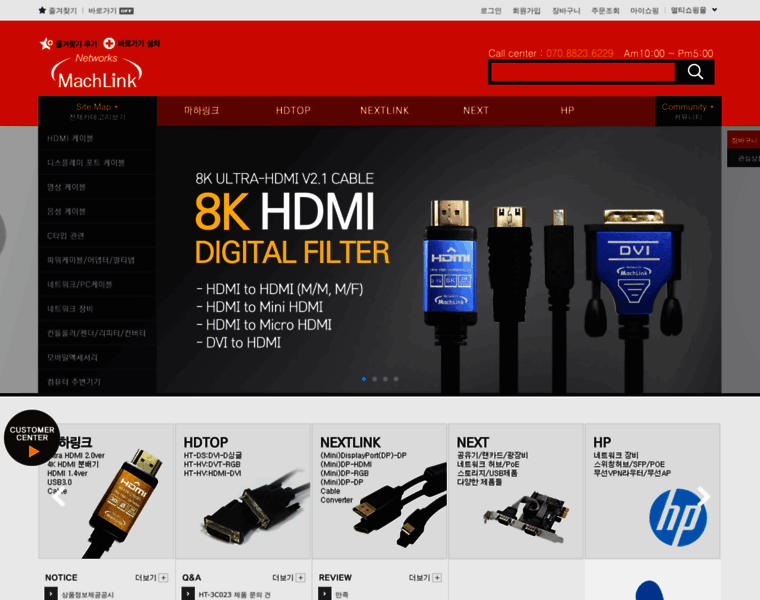Toggle the 바로가기 OFF switch
This screenshot has width=760, height=600.
coord(127,11)
